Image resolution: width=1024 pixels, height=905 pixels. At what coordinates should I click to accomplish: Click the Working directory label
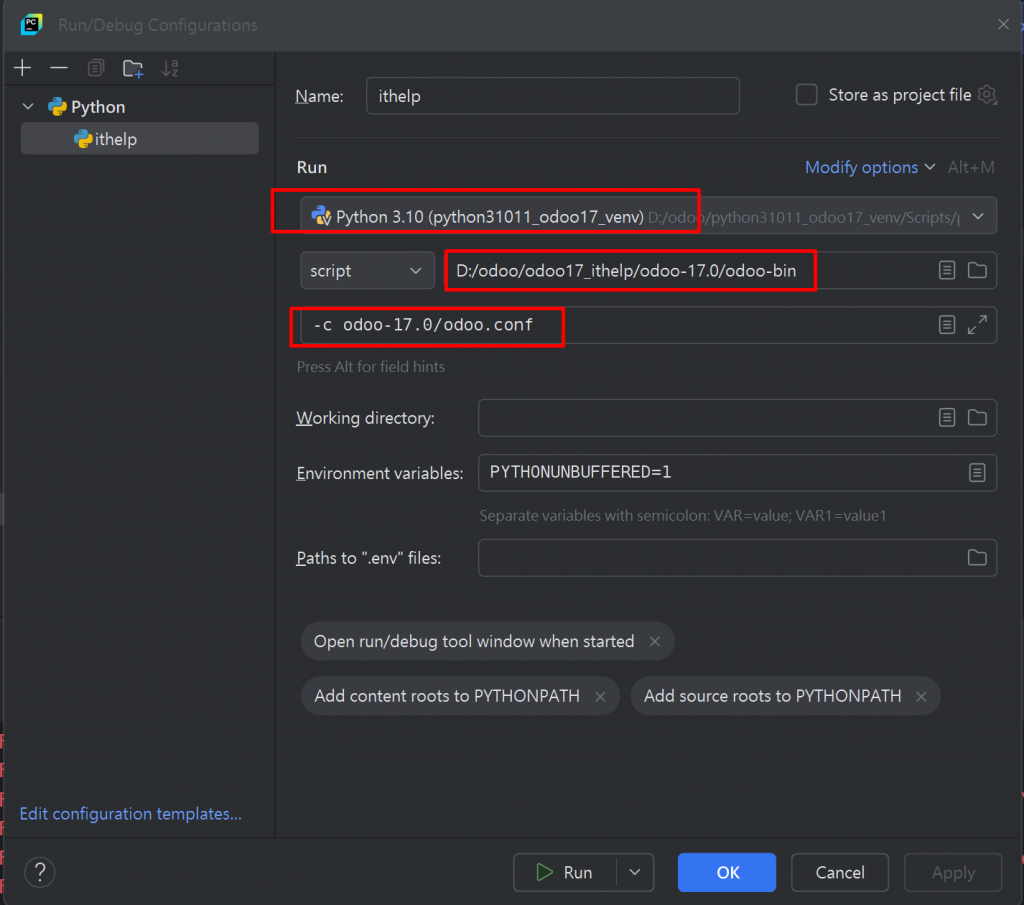[x=365, y=418]
